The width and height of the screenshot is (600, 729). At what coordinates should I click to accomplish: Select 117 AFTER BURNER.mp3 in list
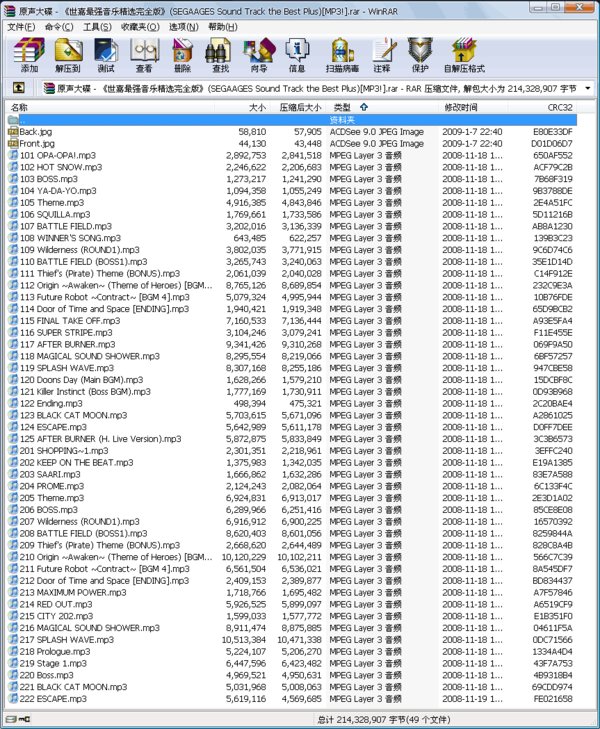point(292,345)
